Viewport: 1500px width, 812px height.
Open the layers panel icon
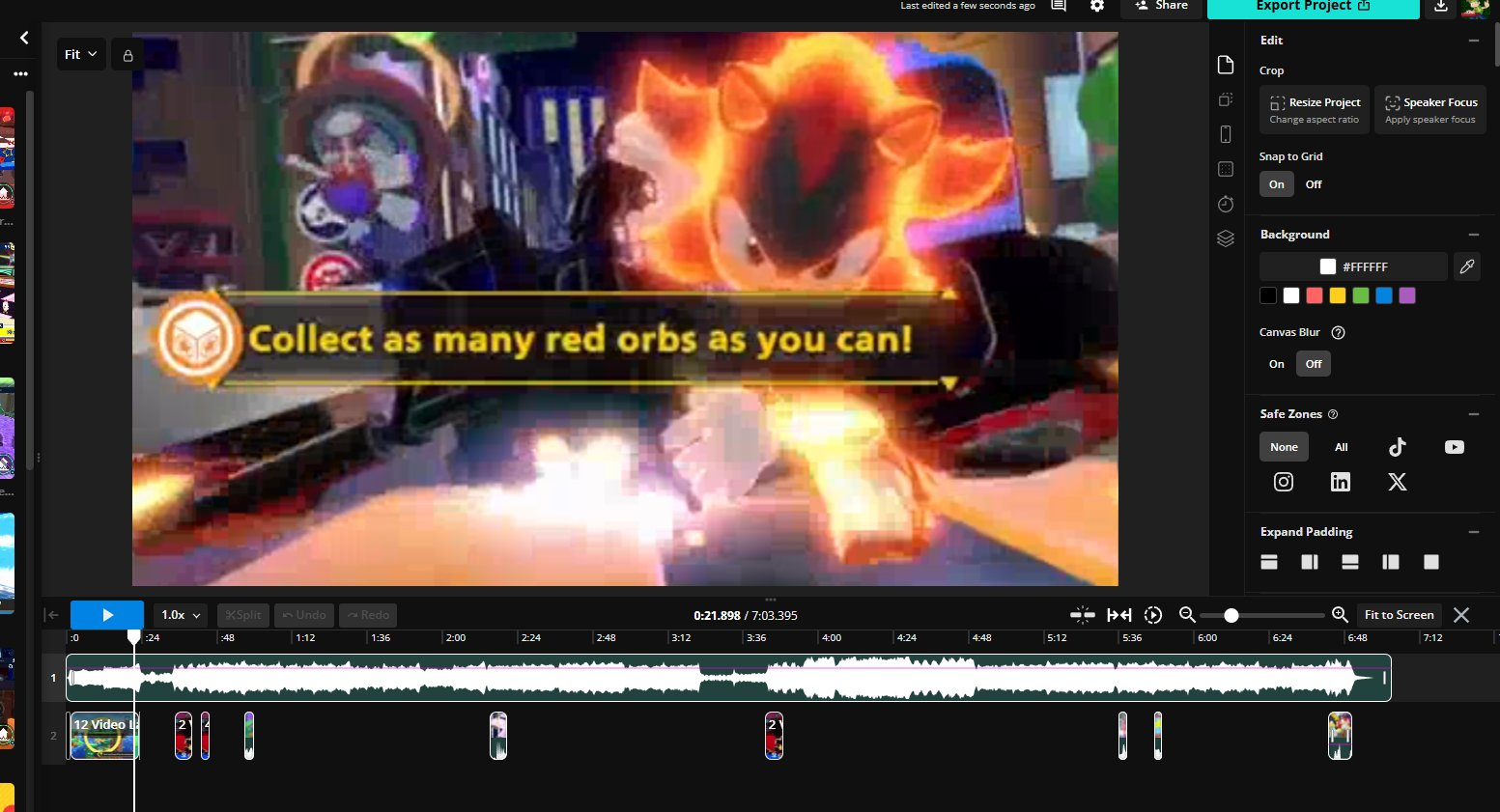pos(1226,239)
